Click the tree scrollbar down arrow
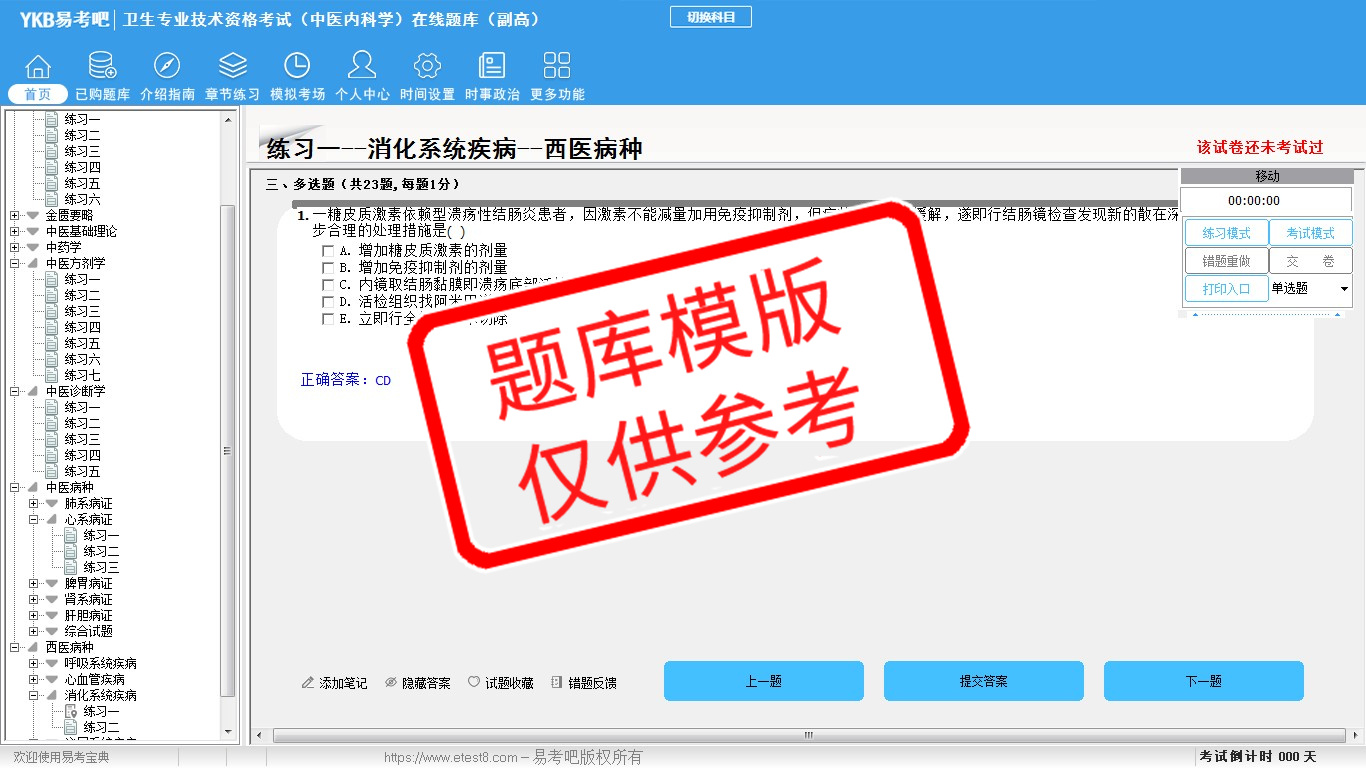 point(228,733)
